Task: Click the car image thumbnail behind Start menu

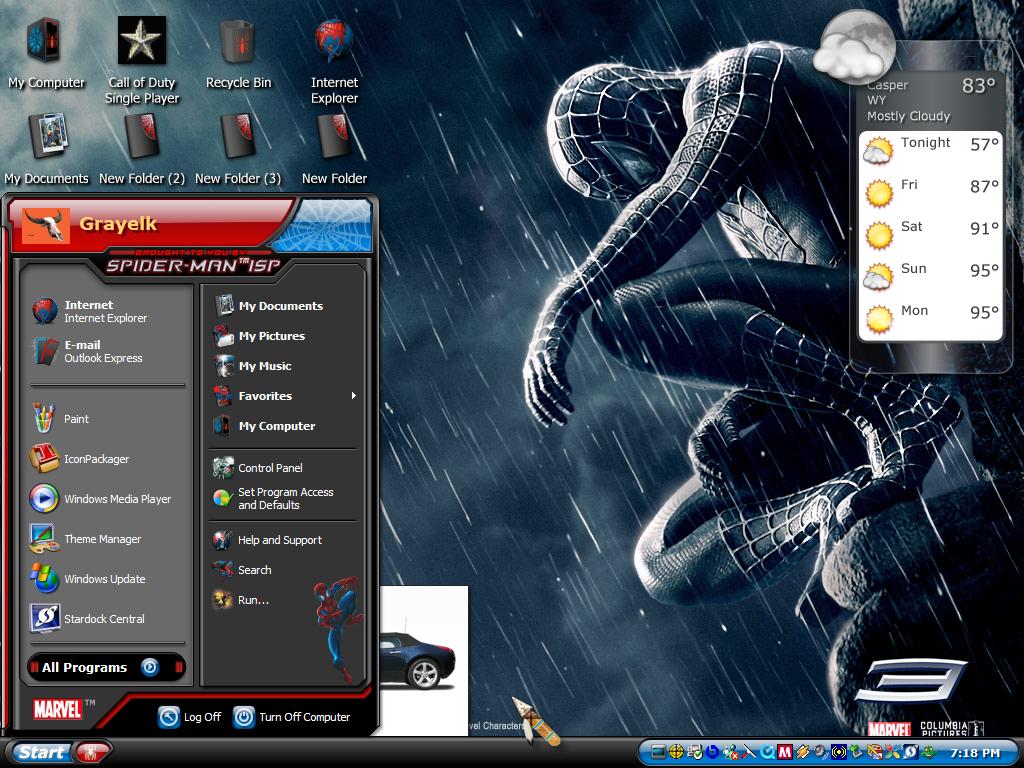Action: (x=423, y=660)
